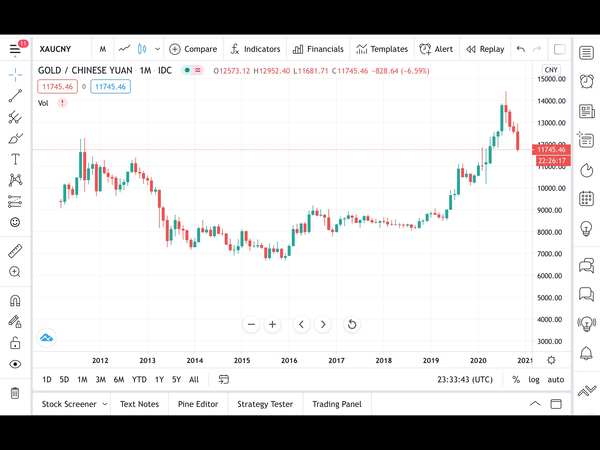Expand the chart style dropdown arrow
Screen dimensions: 600x450
[157, 49]
